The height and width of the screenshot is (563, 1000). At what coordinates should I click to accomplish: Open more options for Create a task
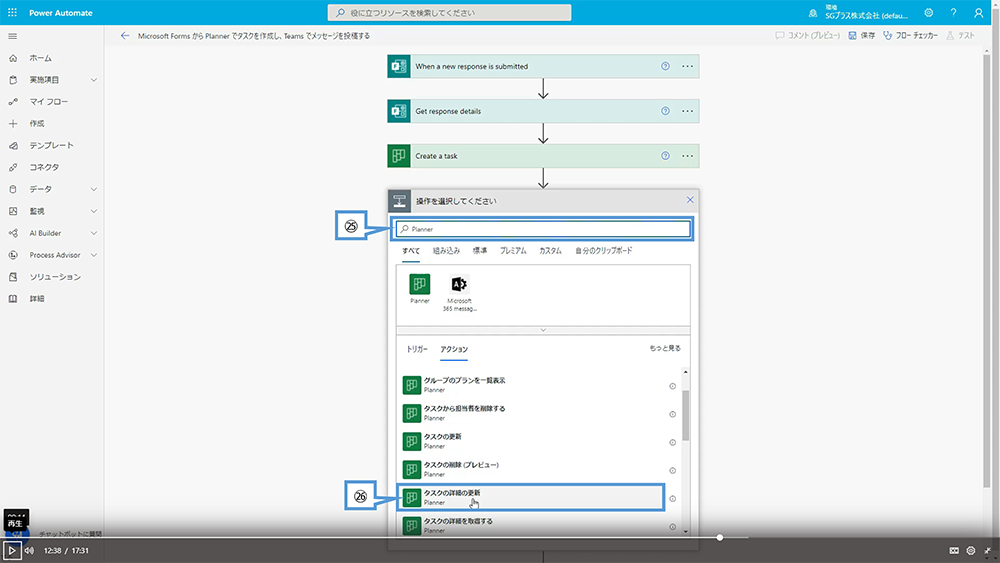coord(688,156)
